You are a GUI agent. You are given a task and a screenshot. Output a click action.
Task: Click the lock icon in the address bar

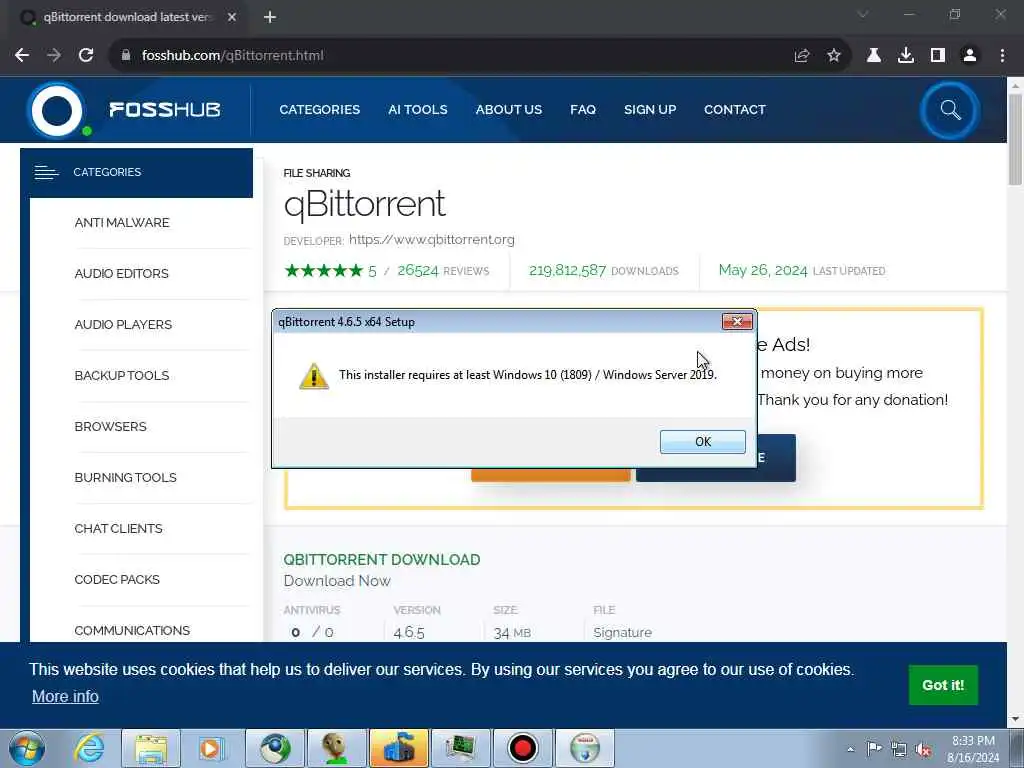coord(126,56)
